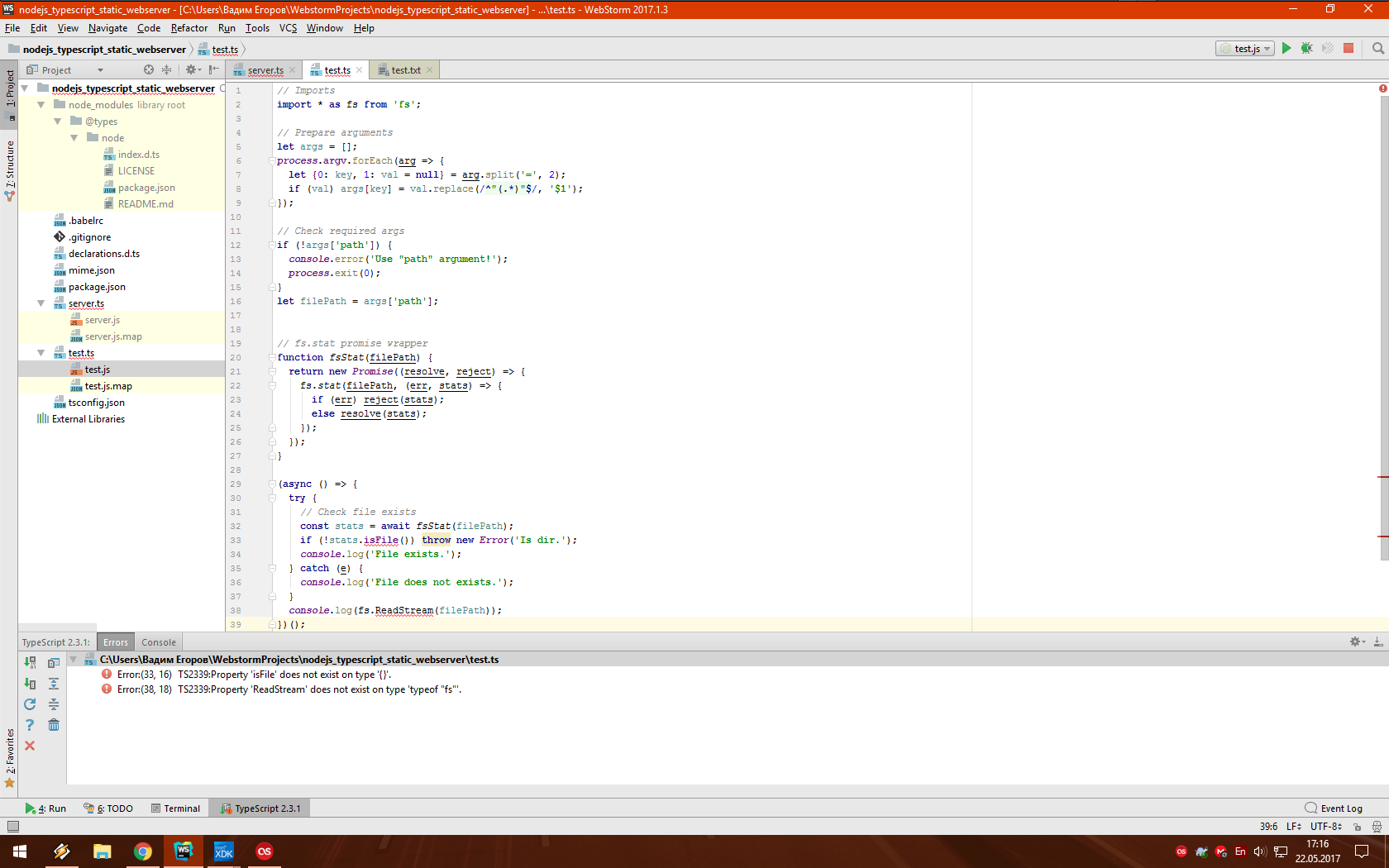Collapse the node folder
This screenshot has width=1389, height=868.
pyautogui.click(x=74, y=138)
